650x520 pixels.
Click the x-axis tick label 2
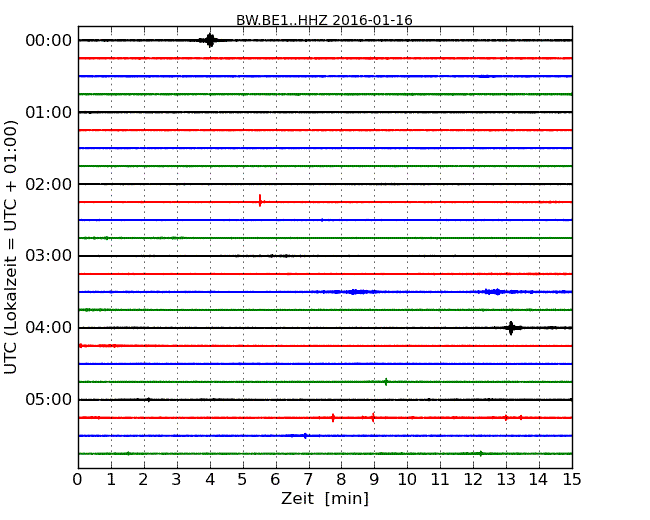tap(143, 480)
